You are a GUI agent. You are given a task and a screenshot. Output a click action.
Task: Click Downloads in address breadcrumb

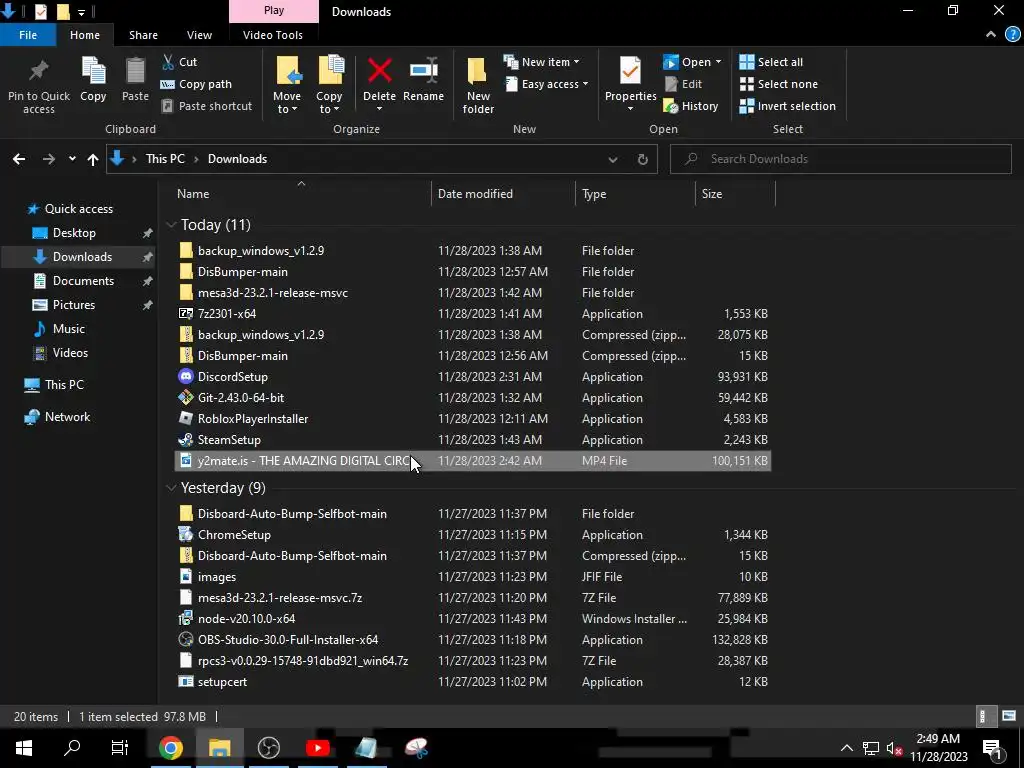[x=237, y=159]
